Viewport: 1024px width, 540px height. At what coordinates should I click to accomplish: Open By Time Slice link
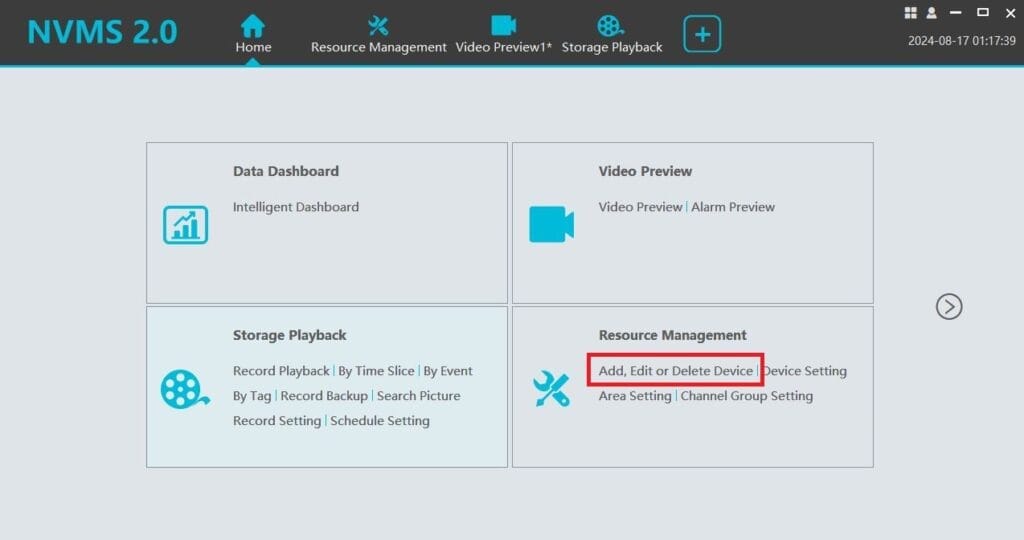click(x=376, y=371)
